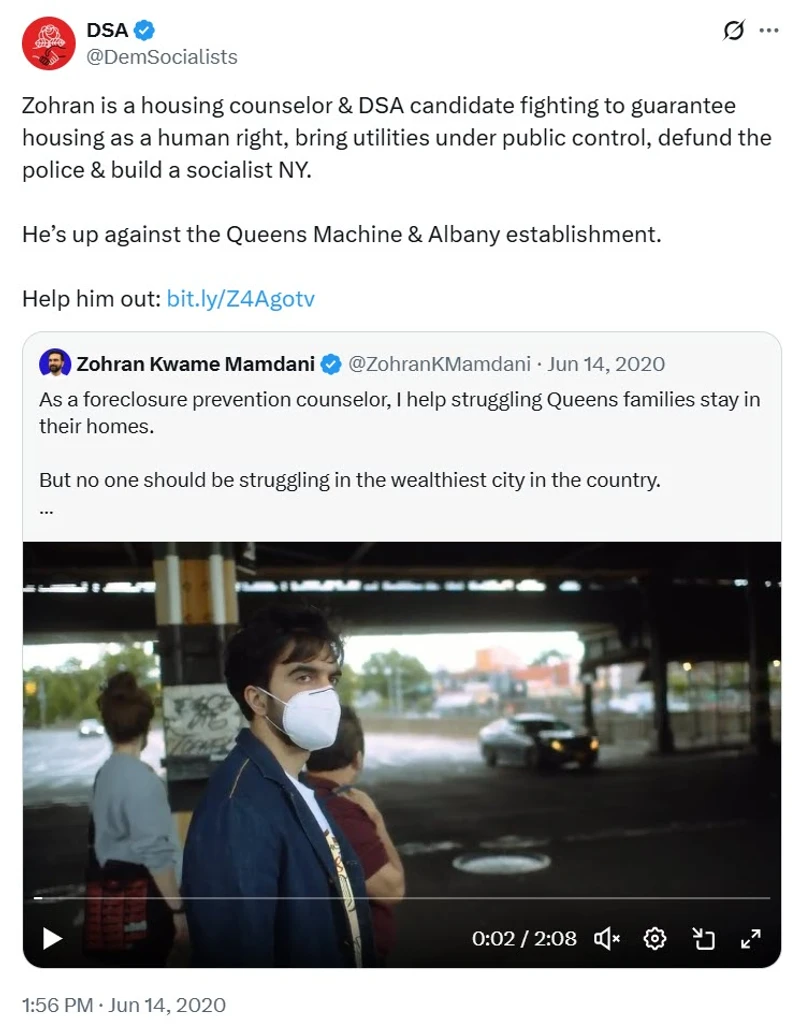Open the @DemSocialists handle link
This screenshot has height=1033, width=800.
[x=162, y=57]
